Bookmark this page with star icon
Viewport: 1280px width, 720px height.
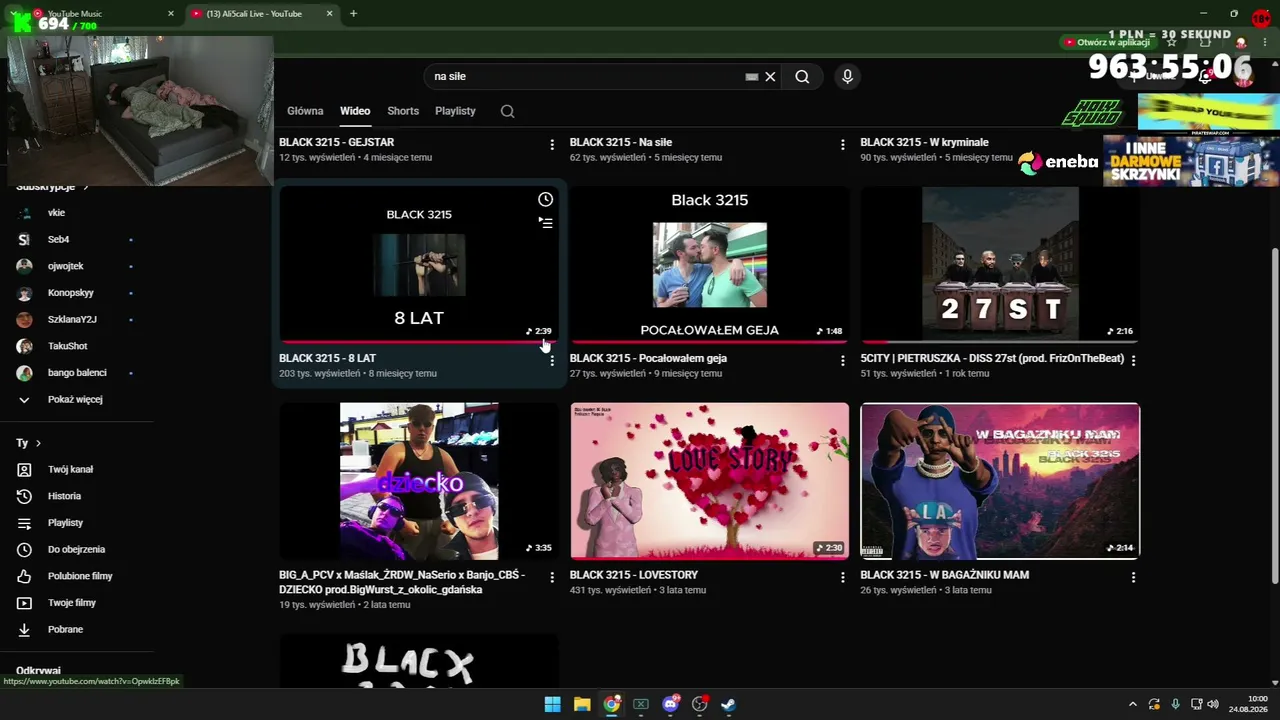[x=1172, y=42]
